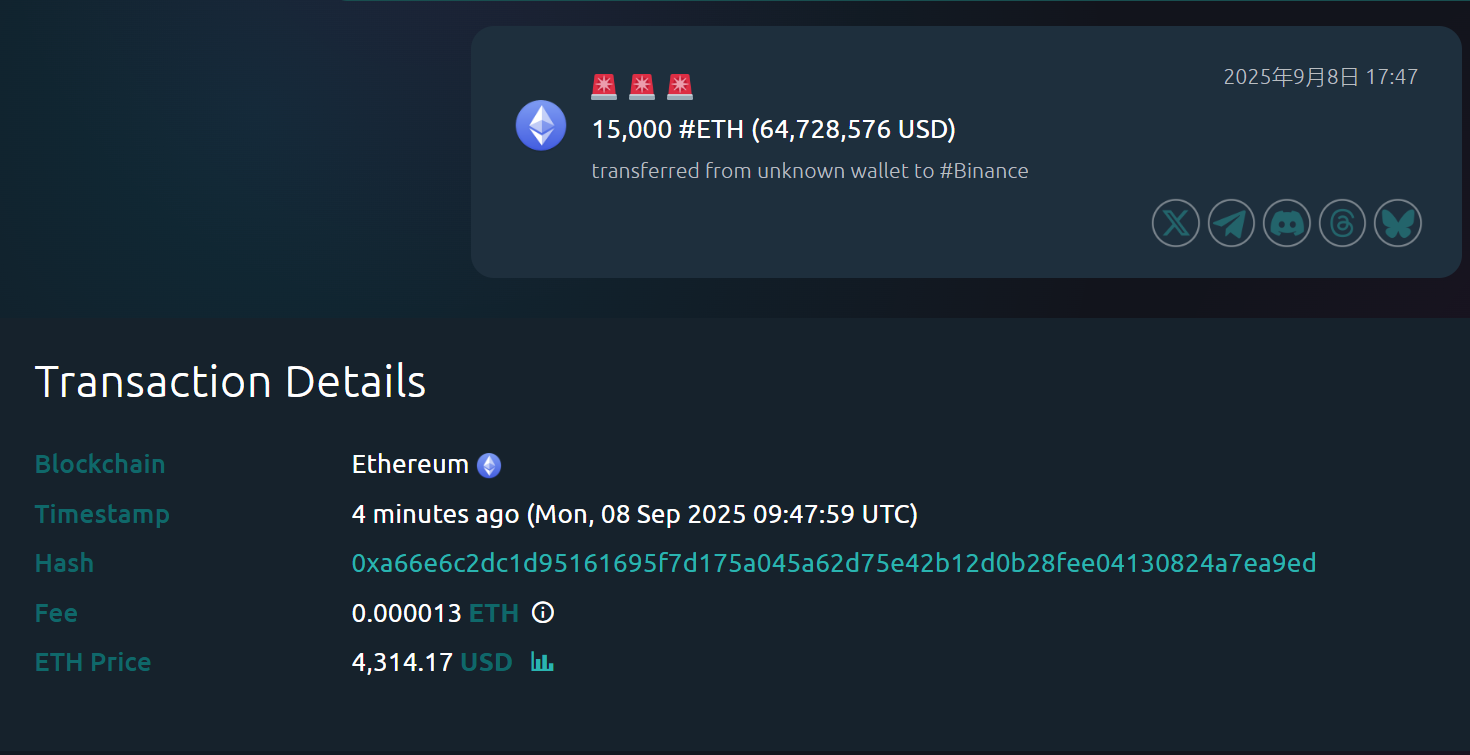Image resolution: width=1470 pixels, height=755 pixels.
Task: Click the ETH Price label
Action: click(x=93, y=661)
